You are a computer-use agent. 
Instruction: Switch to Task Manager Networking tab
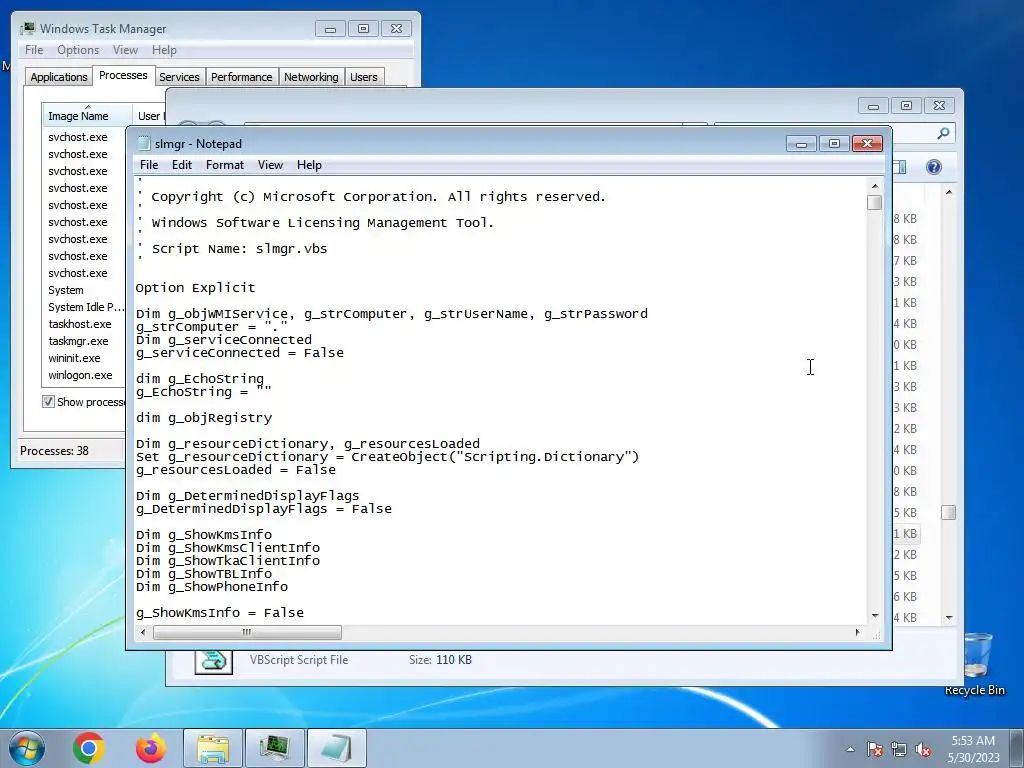click(311, 77)
